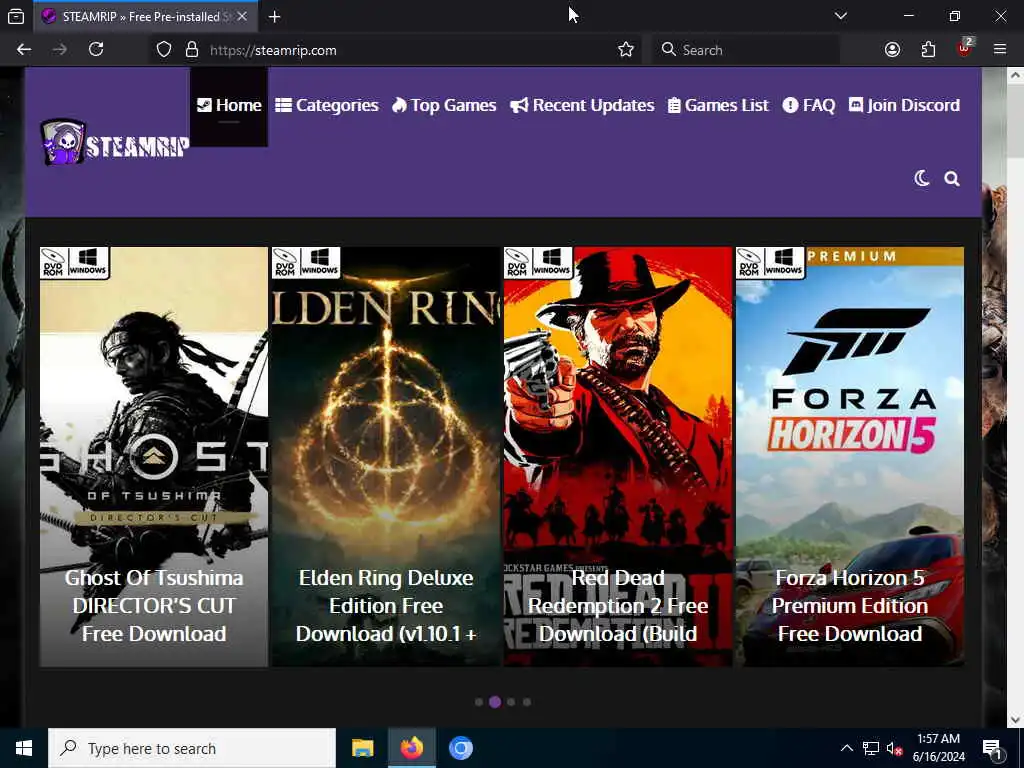Click taskbar Type here to search box
This screenshot has width=1024, height=768.
point(192,748)
